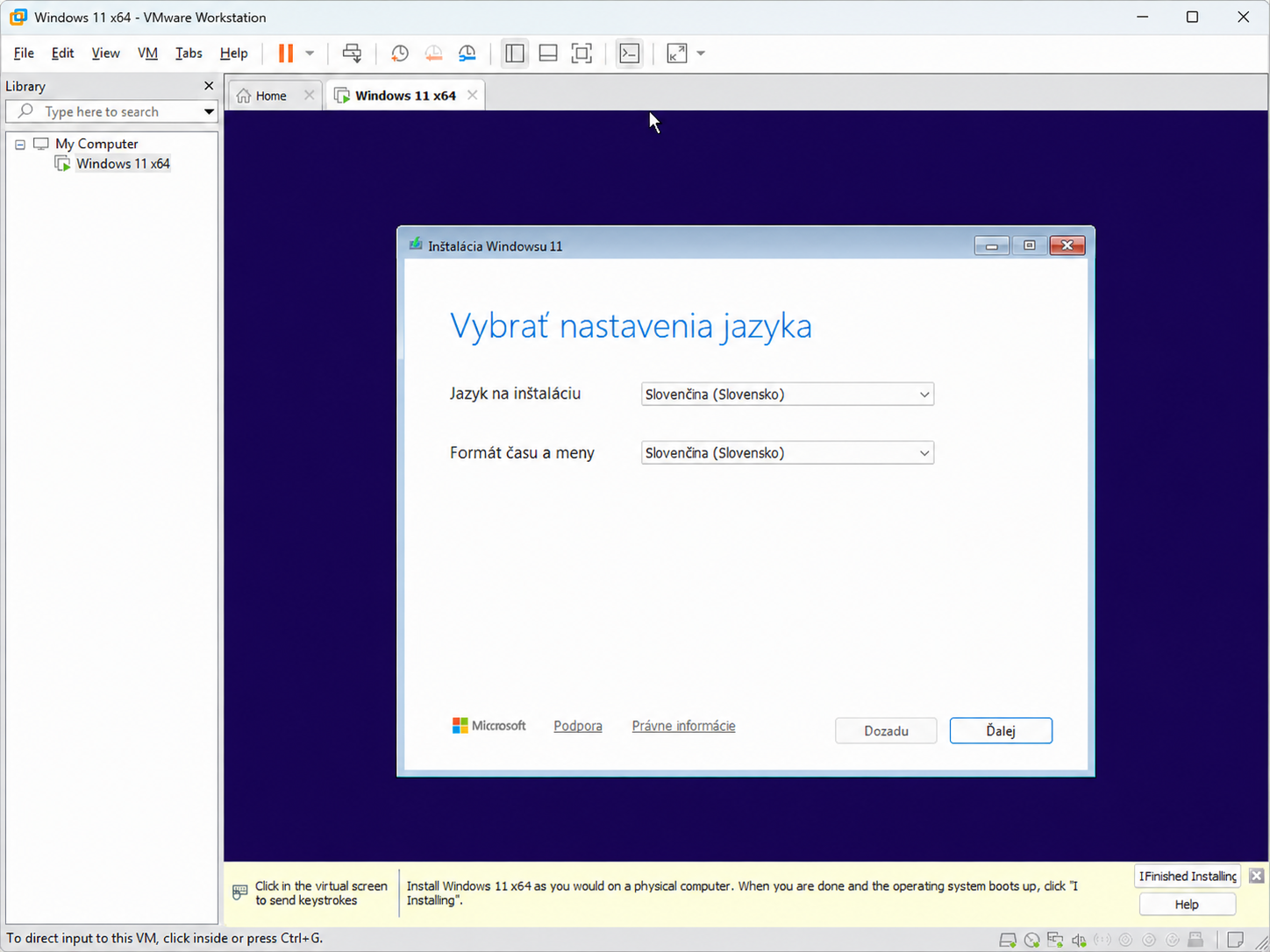
Task: Take a snapshot of this virtual machine
Action: [x=399, y=53]
